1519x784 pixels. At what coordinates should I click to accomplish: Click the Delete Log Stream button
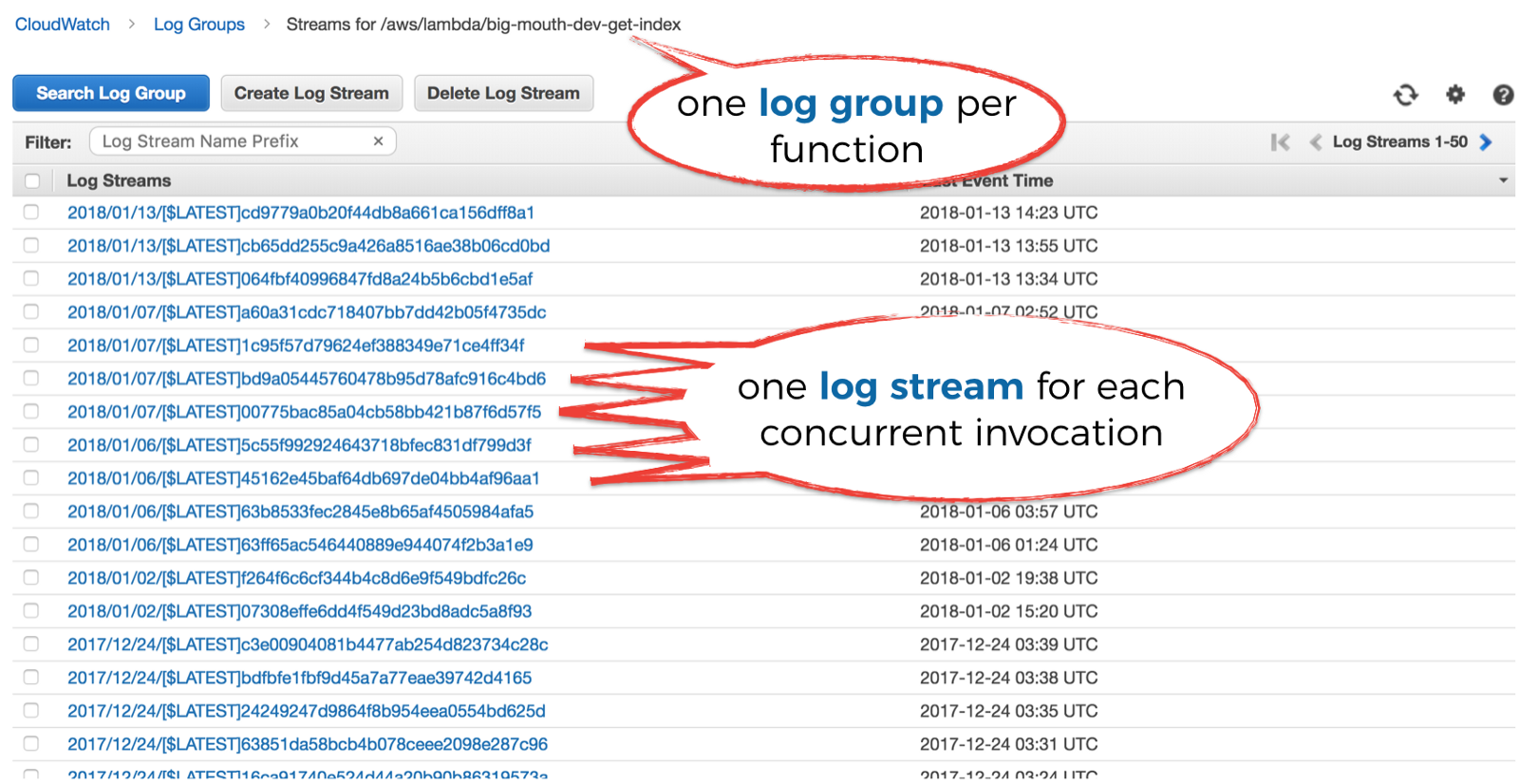503,93
